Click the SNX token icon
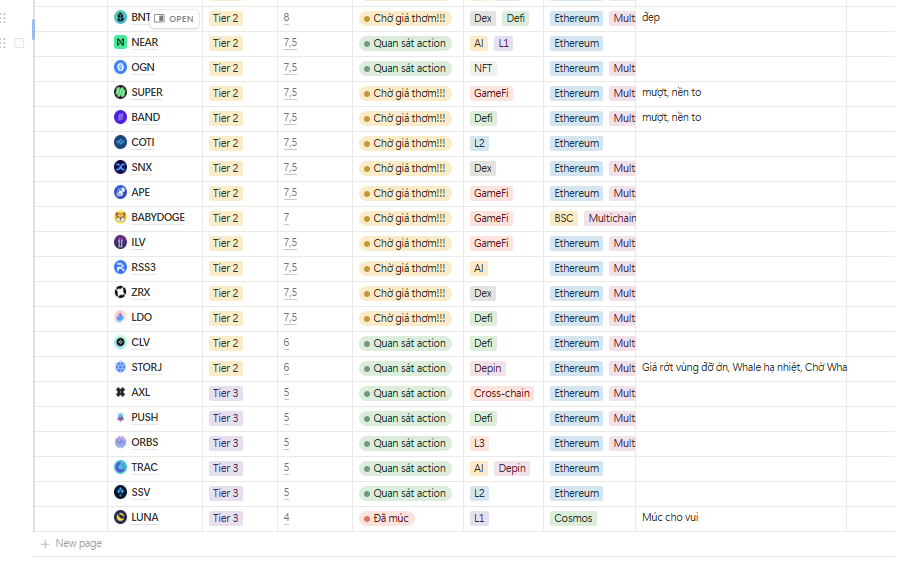This screenshot has width=907, height=561. point(120,168)
